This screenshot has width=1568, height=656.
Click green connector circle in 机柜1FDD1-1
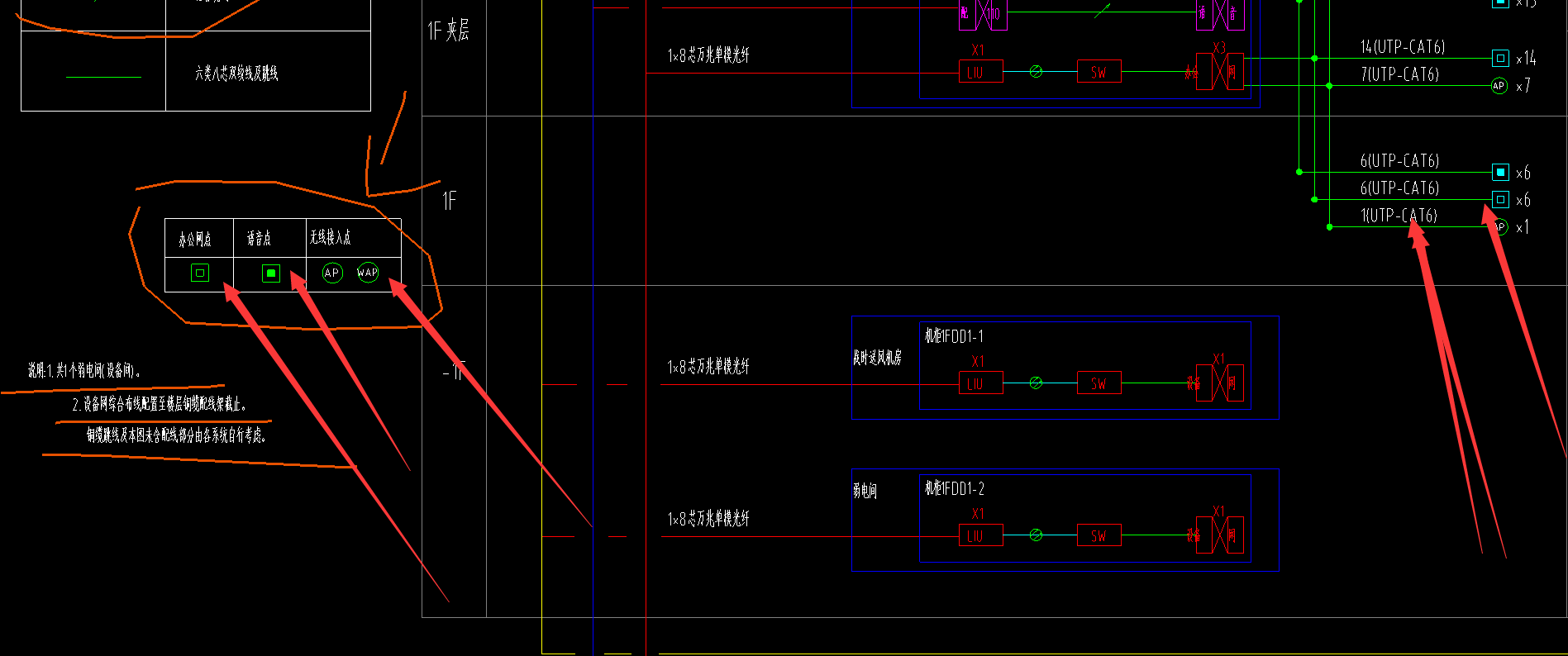tap(1036, 383)
